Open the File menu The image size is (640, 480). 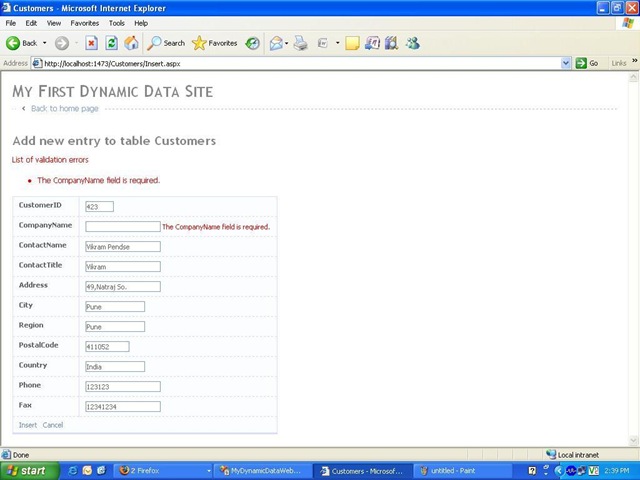click(11, 23)
